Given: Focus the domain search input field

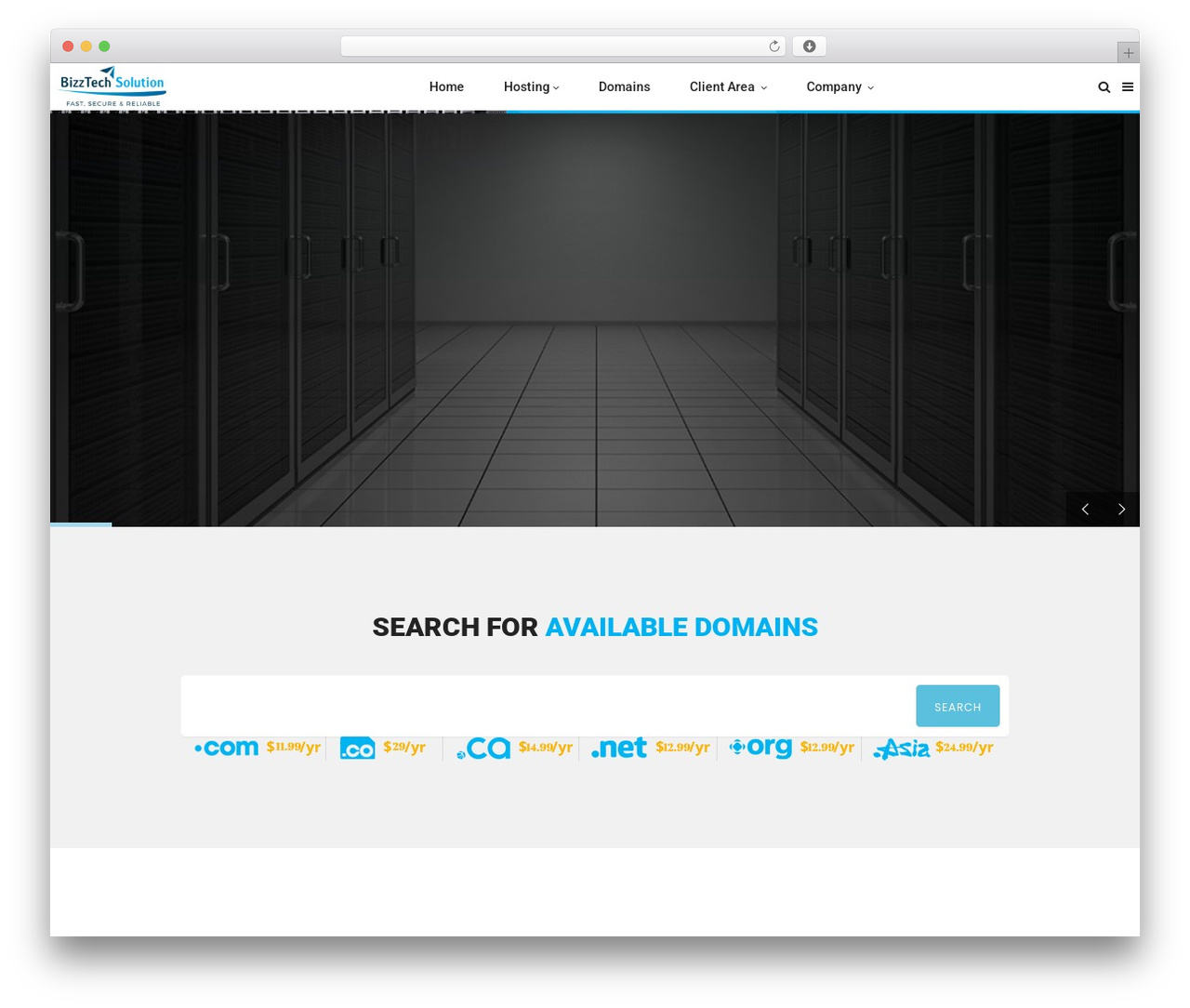Looking at the screenshot, I should coord(549,707).
